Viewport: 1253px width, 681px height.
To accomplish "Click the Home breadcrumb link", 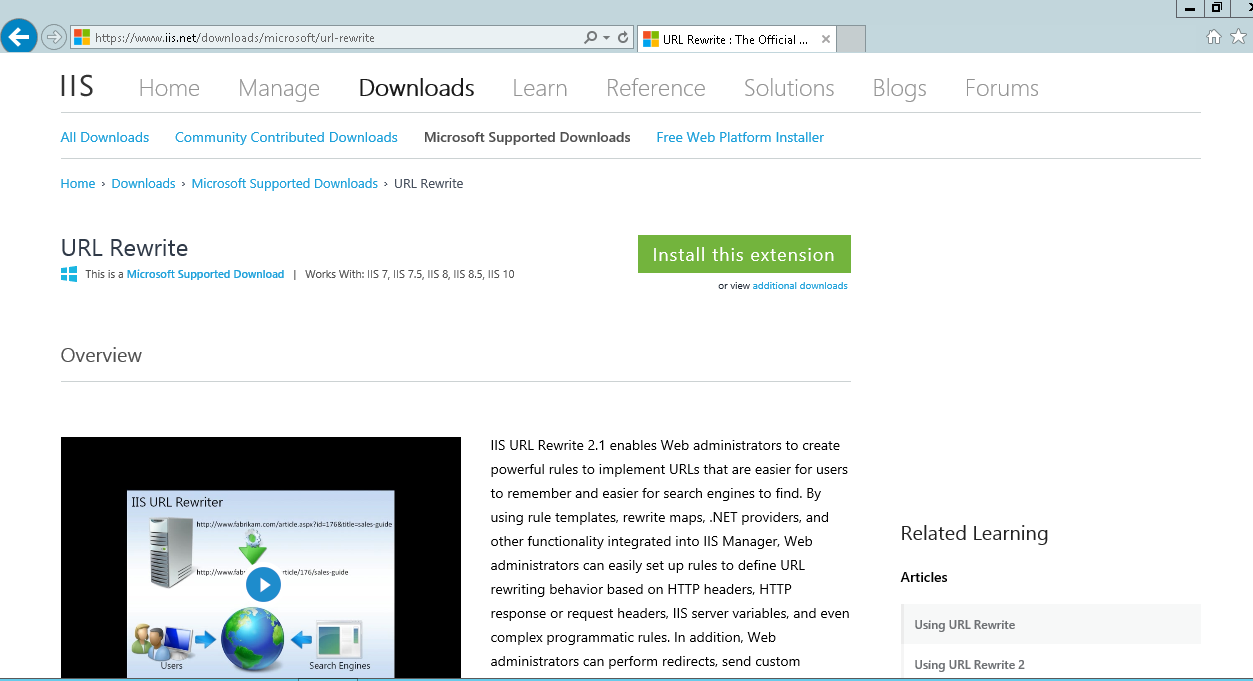I will click(78, 184).
